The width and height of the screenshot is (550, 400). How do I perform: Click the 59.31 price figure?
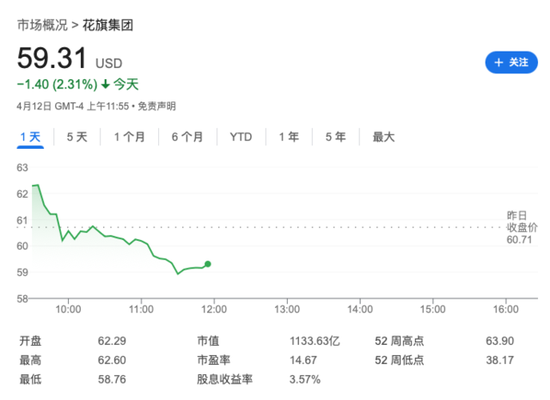tap(52, 58)
